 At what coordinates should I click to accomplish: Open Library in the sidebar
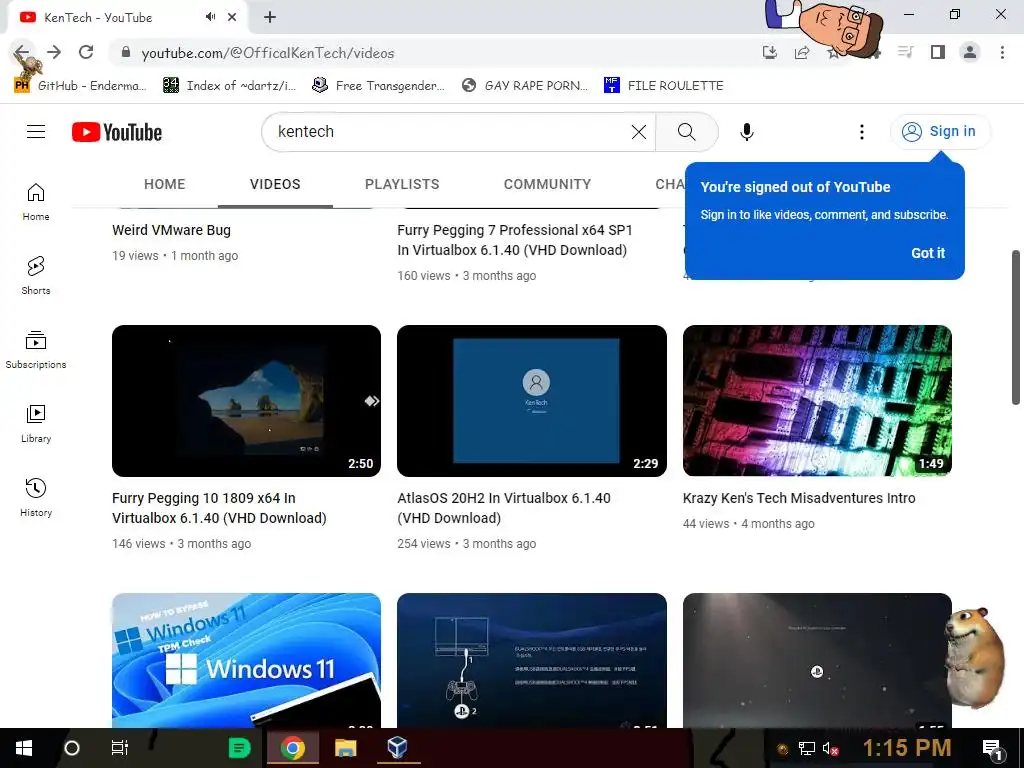click(x=36, y=423)
